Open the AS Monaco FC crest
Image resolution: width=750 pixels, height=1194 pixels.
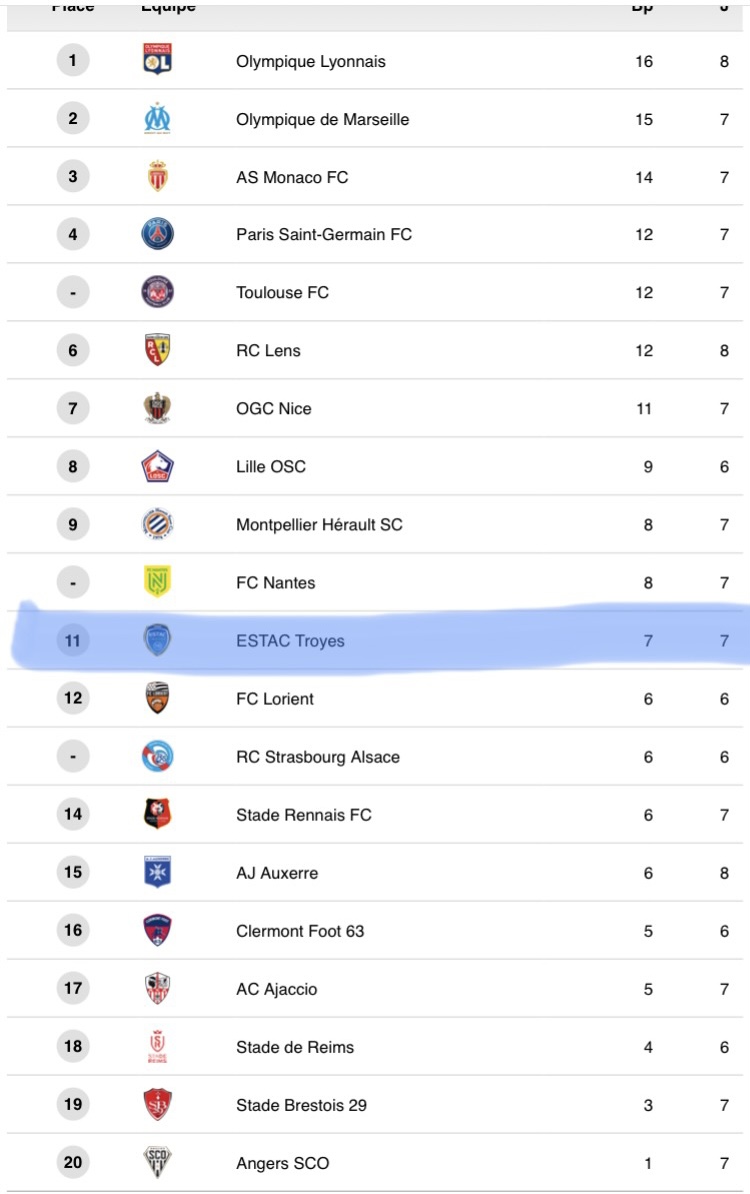click(x=158, y=176)
